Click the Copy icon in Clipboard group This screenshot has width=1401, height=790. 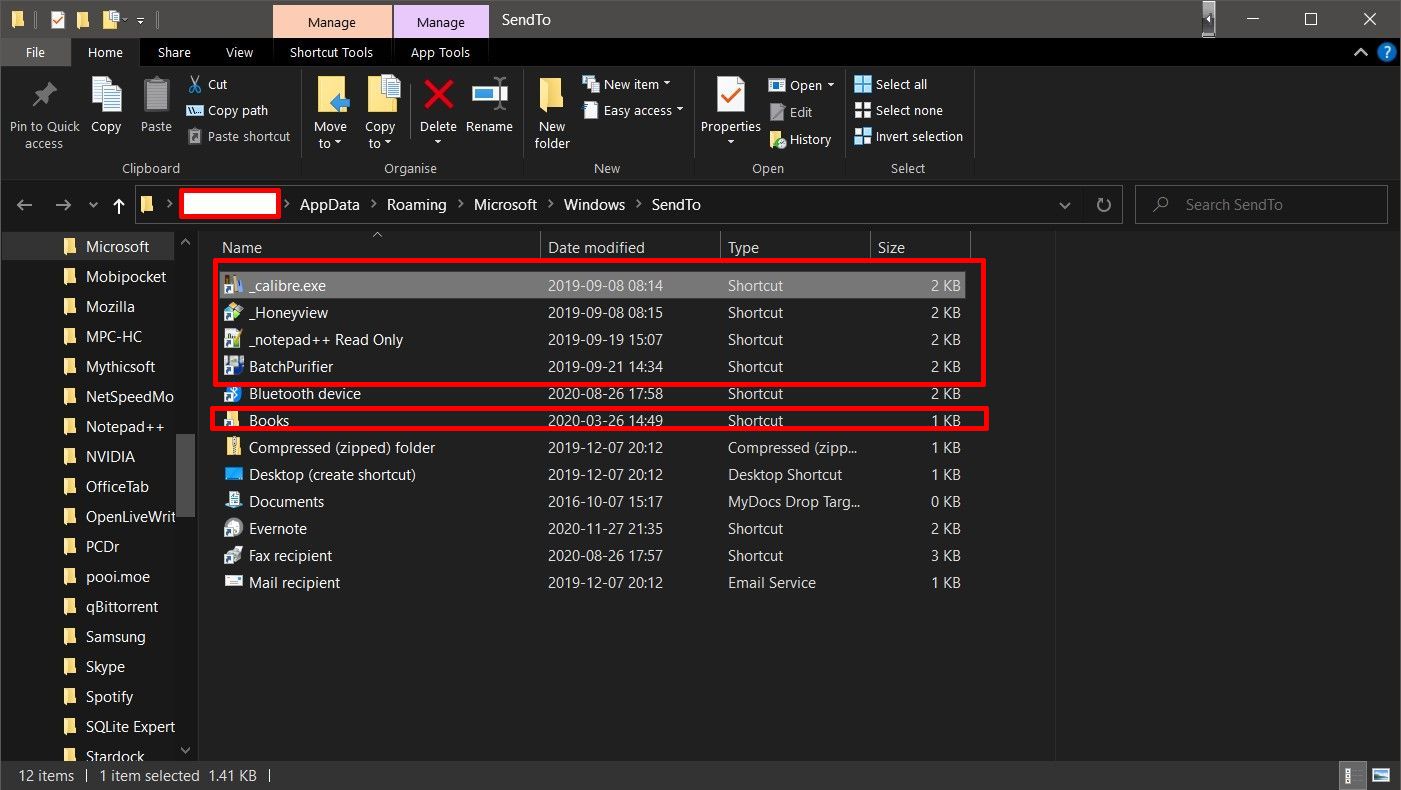tap(106, 95)
